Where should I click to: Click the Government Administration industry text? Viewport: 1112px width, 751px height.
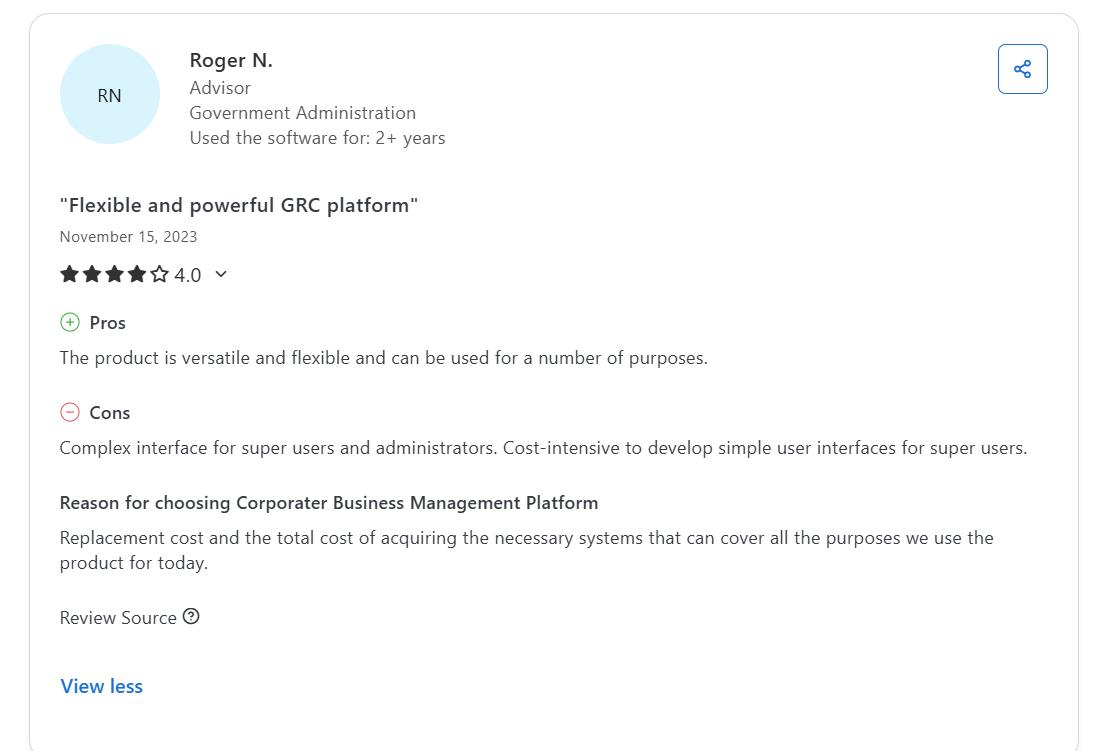(303, 113)
